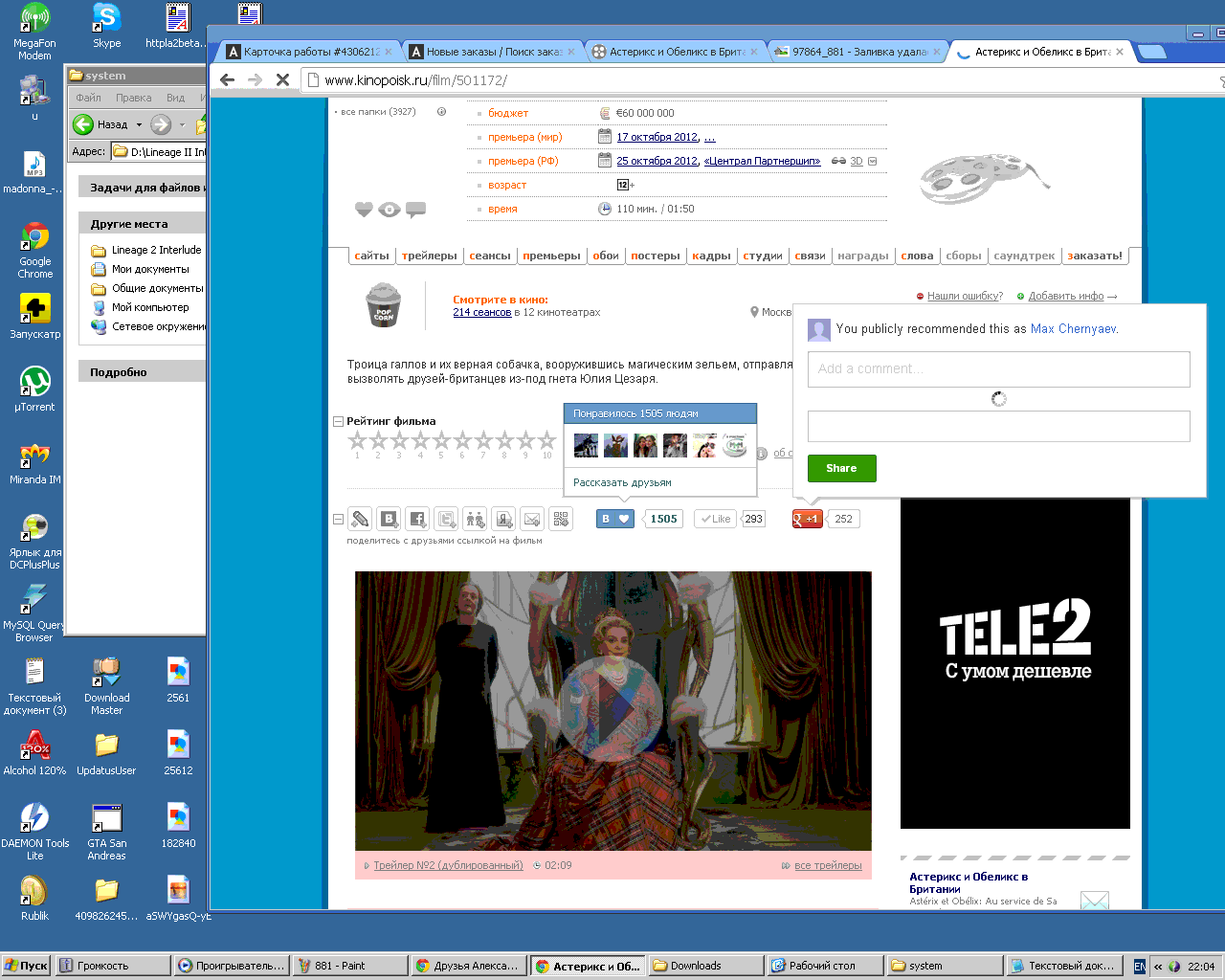Open the трейлеры tab

(430, 256)
